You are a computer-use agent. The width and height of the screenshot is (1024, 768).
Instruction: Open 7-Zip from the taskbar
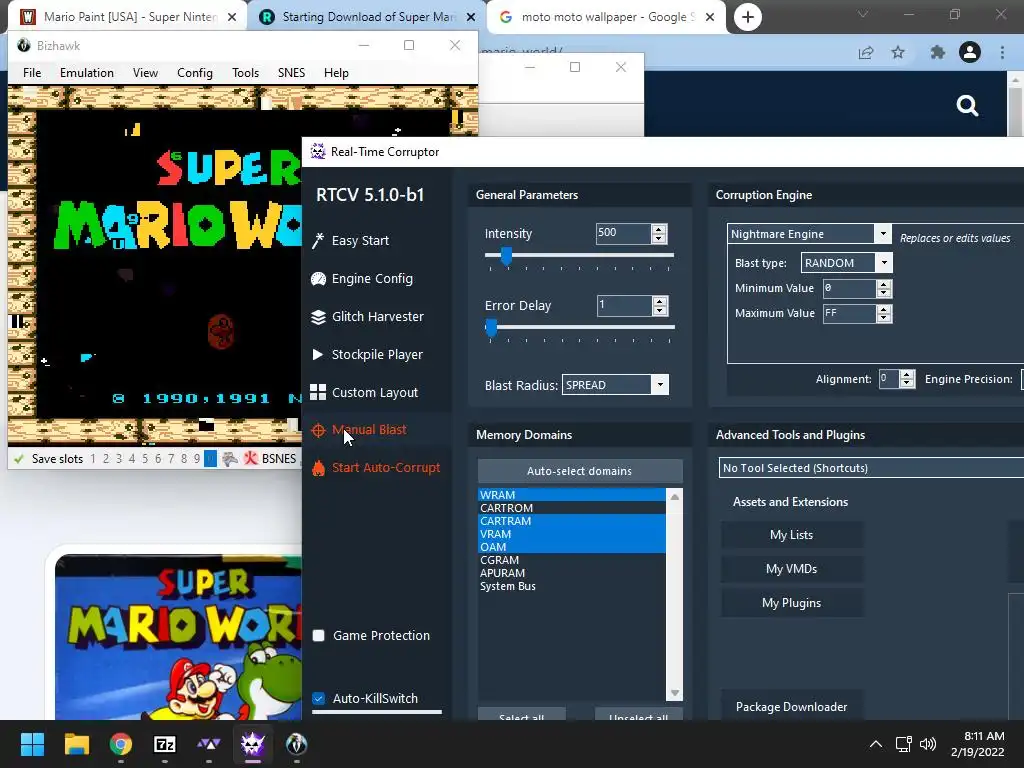[165, 744]
